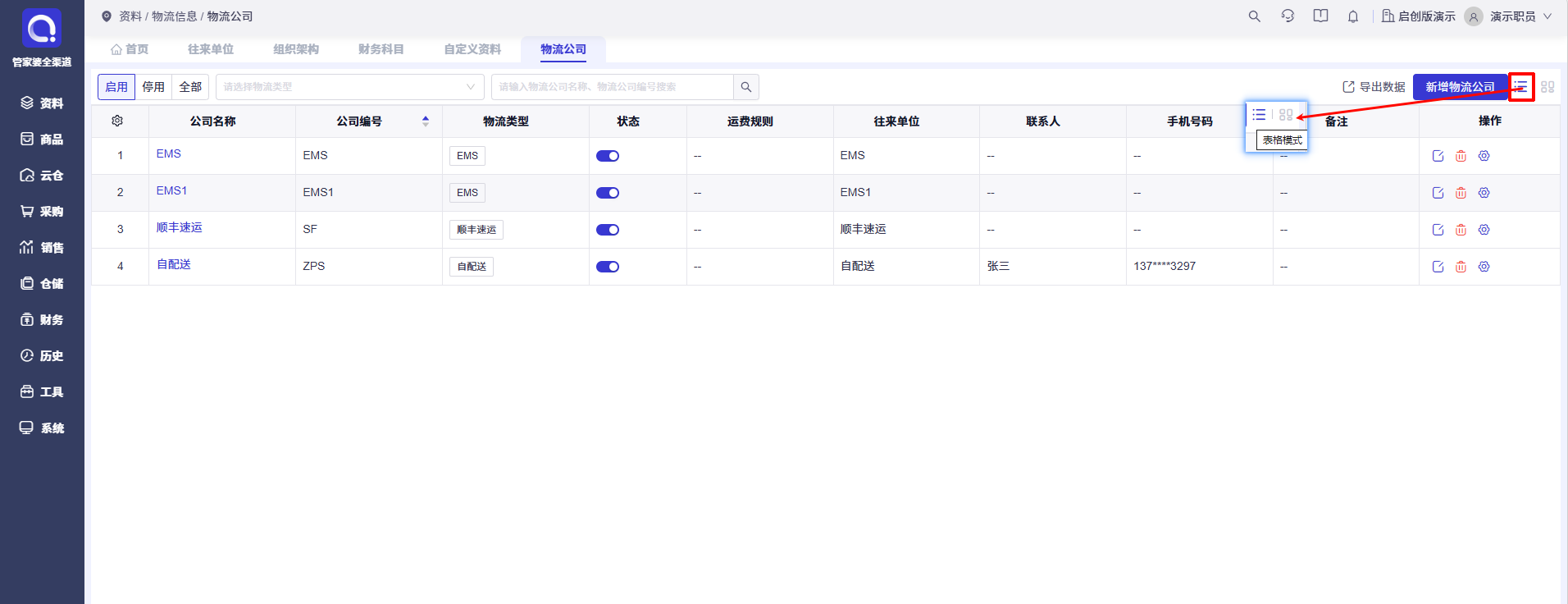Toggle status switch for EMS1 row
The width and height of the screenshot is (1568, 604).
click(x=608, y=193)
